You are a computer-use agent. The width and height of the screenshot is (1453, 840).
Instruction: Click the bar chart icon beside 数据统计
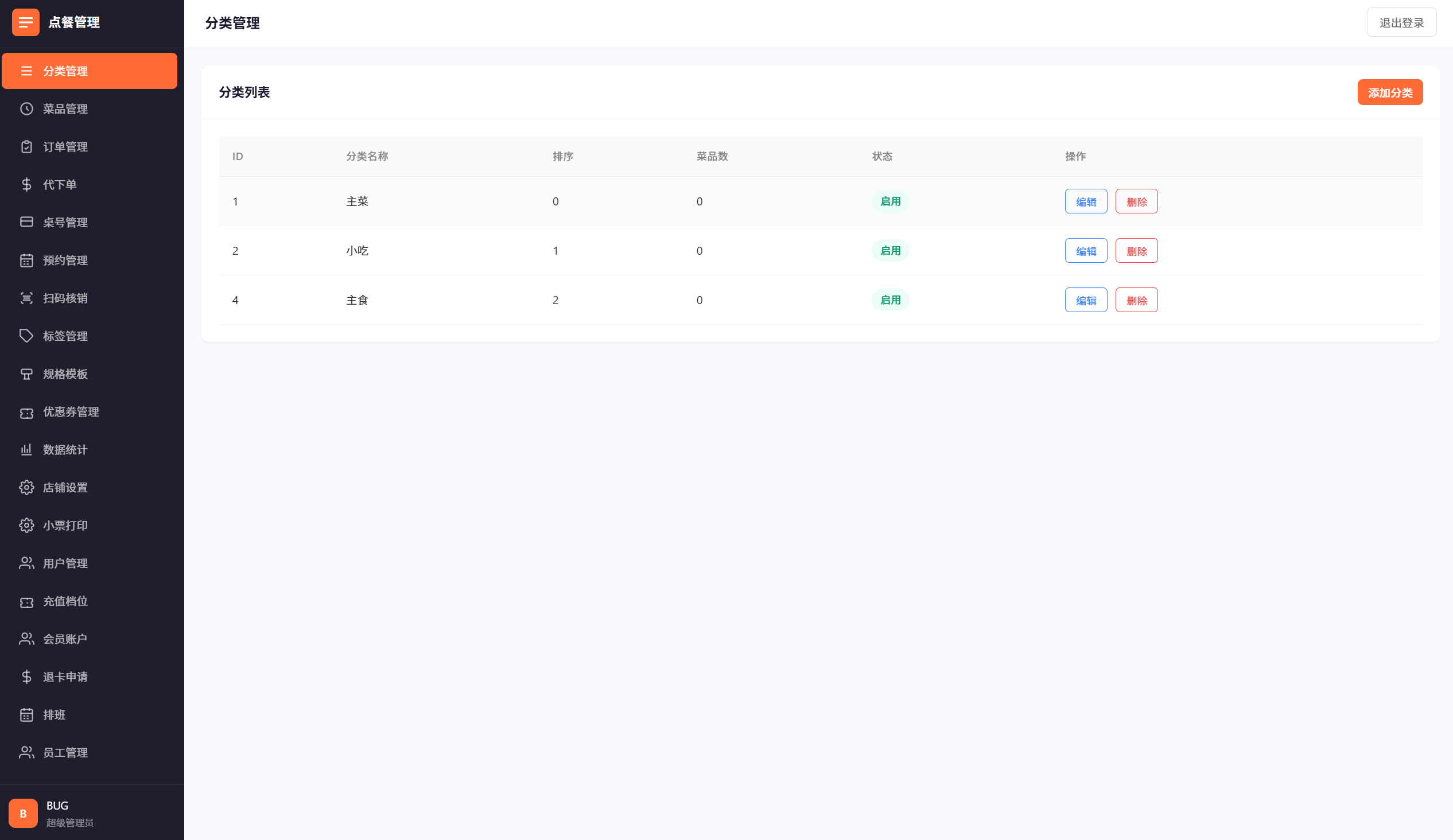tap(26, 450)
